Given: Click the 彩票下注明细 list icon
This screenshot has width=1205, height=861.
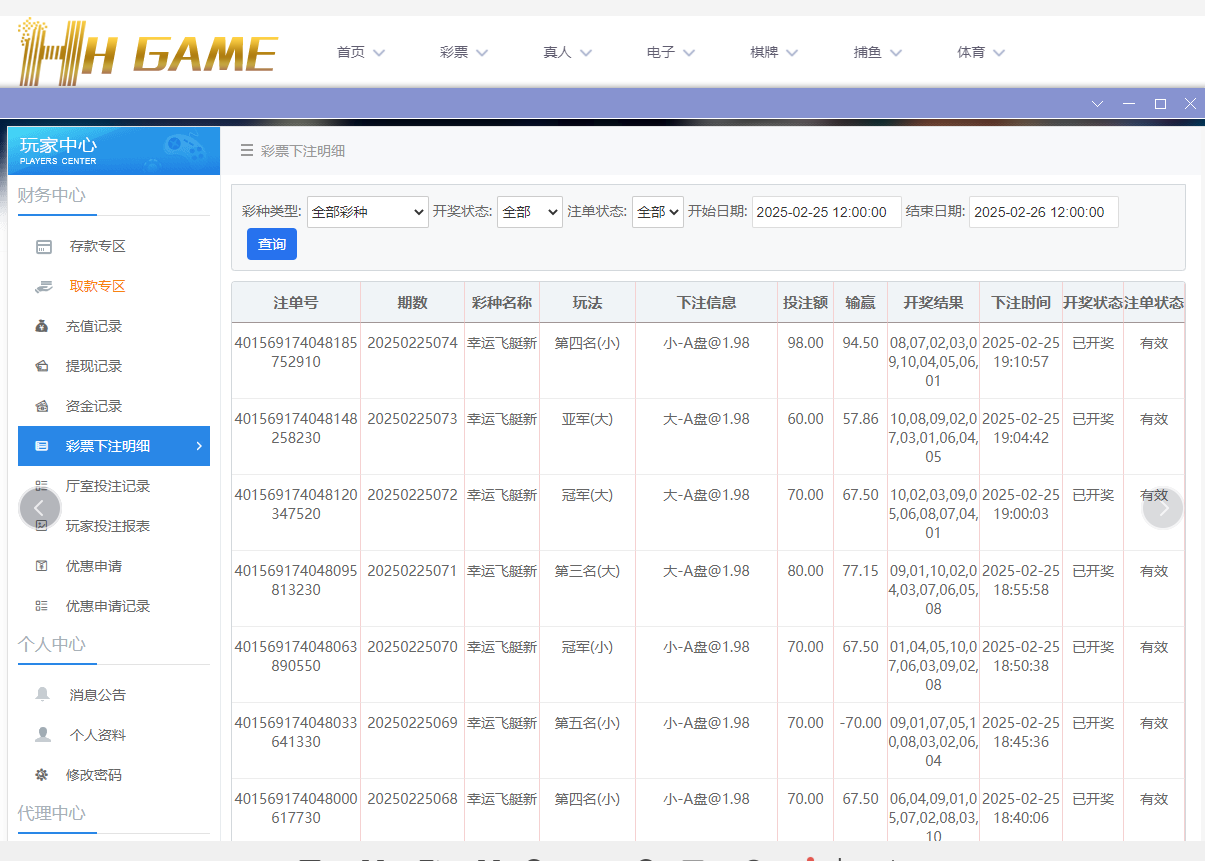Looking at the screenshot, I should coord(43,446).
